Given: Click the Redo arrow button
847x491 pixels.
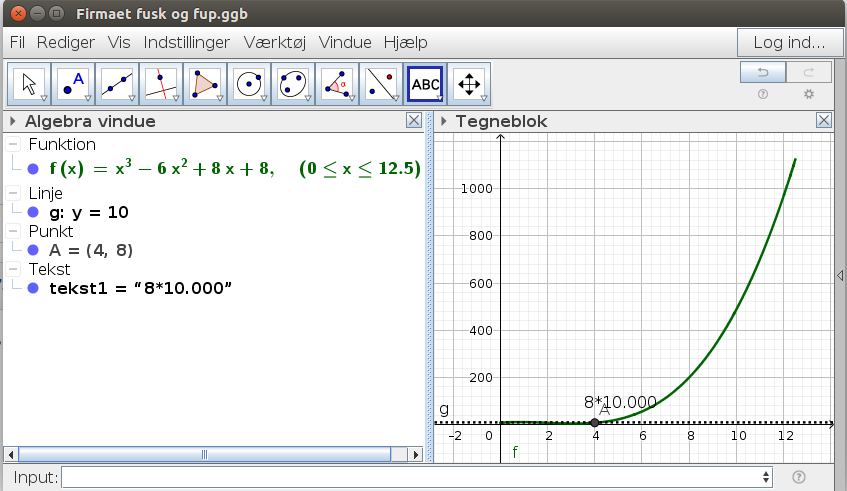Looking at the screenshot, I should [809, 72].
